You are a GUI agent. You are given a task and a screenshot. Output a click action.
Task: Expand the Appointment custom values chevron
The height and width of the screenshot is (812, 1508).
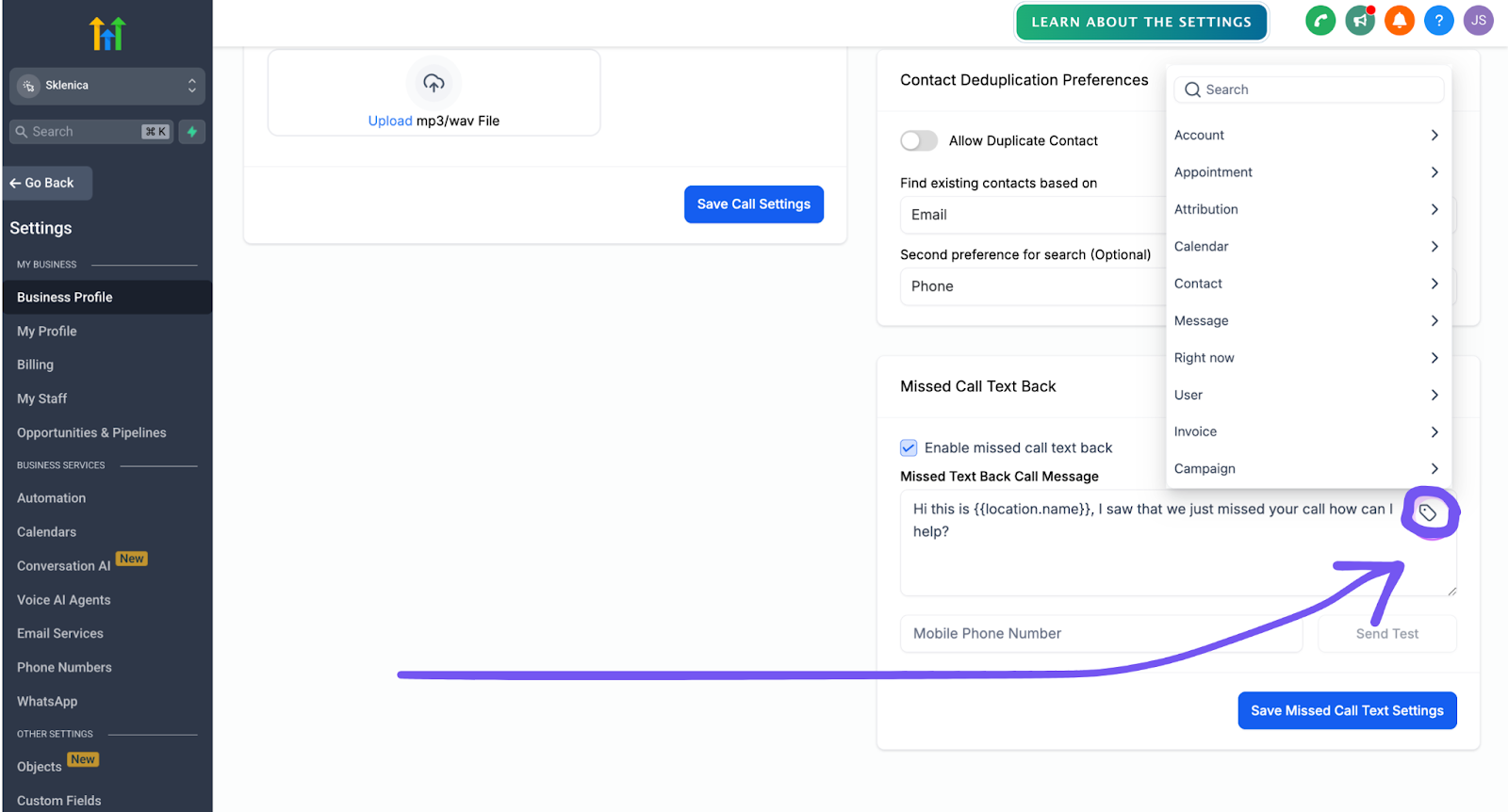(x=1434, y=172)
